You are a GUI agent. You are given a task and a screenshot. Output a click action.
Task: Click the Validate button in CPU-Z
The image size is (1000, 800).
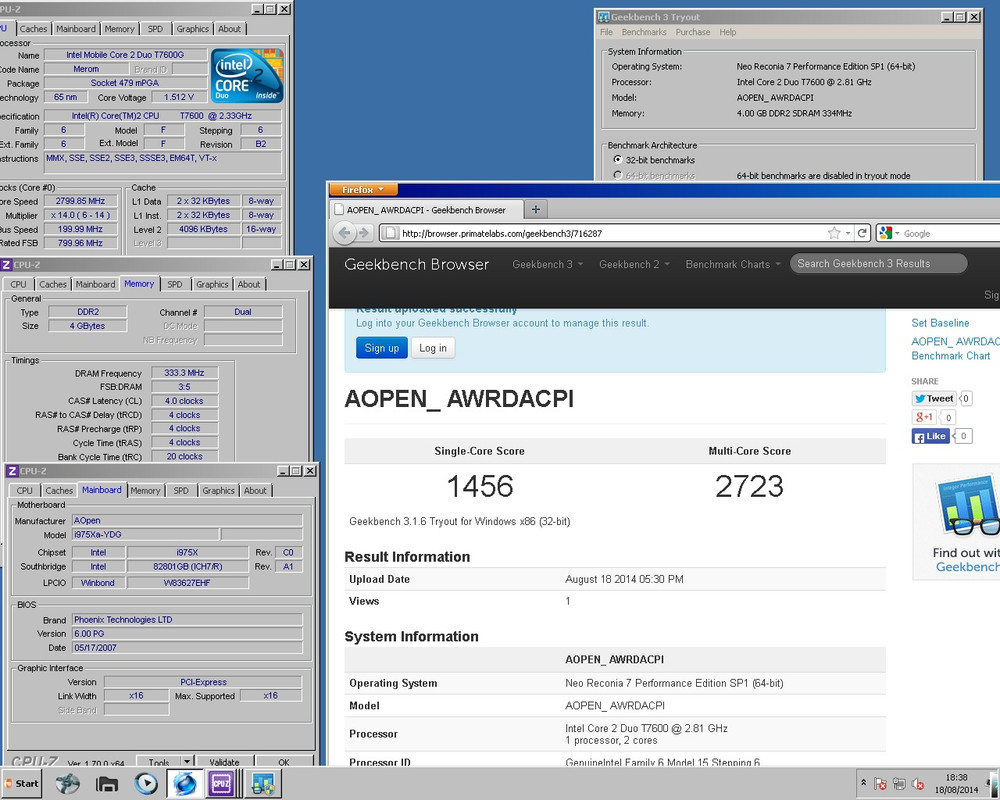224,762
